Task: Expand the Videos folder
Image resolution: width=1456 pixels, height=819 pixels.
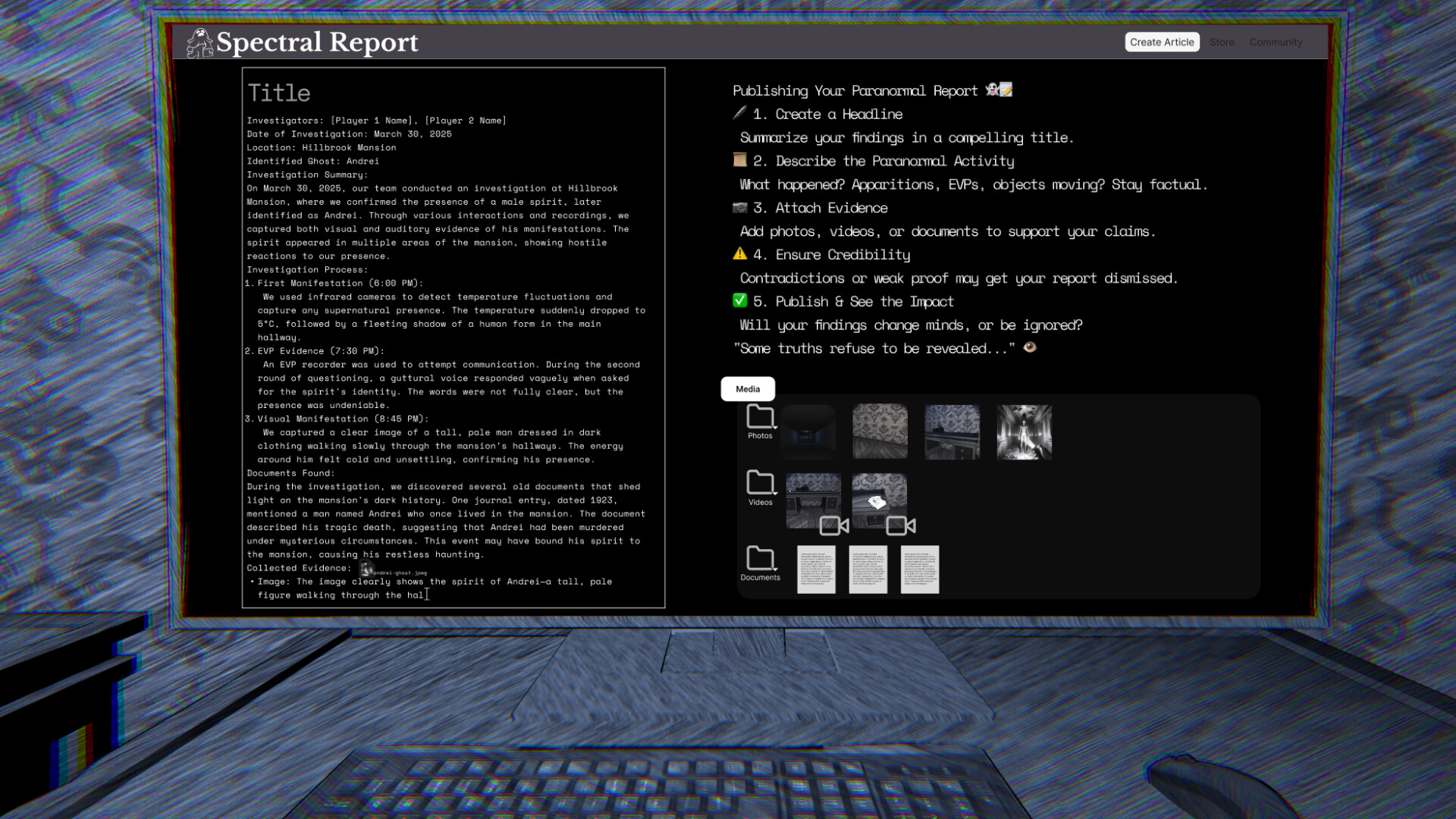Action: (761, 483)
